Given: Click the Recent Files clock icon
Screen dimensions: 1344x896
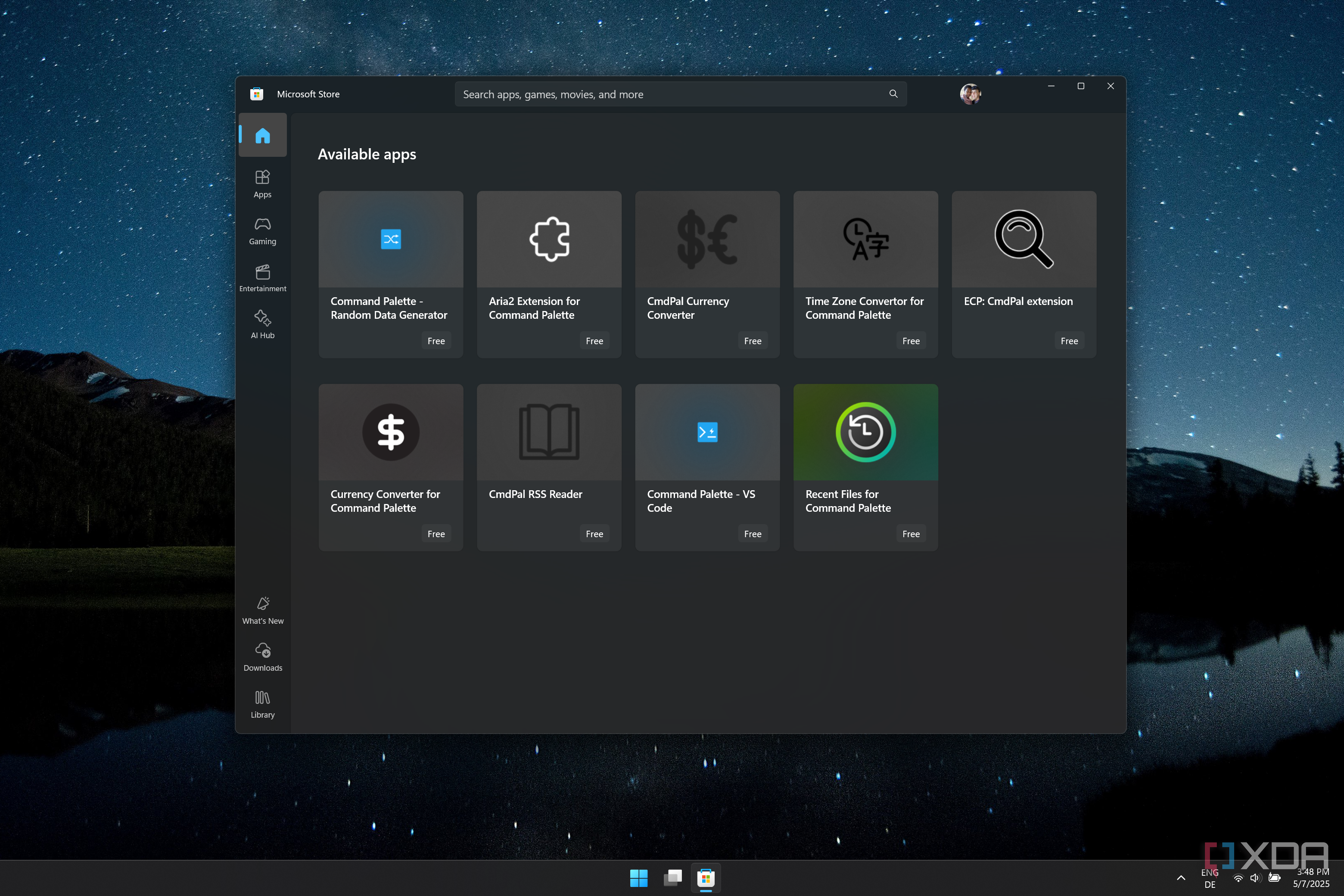Looking at the screenshot, I should click(x=866, y=432).
